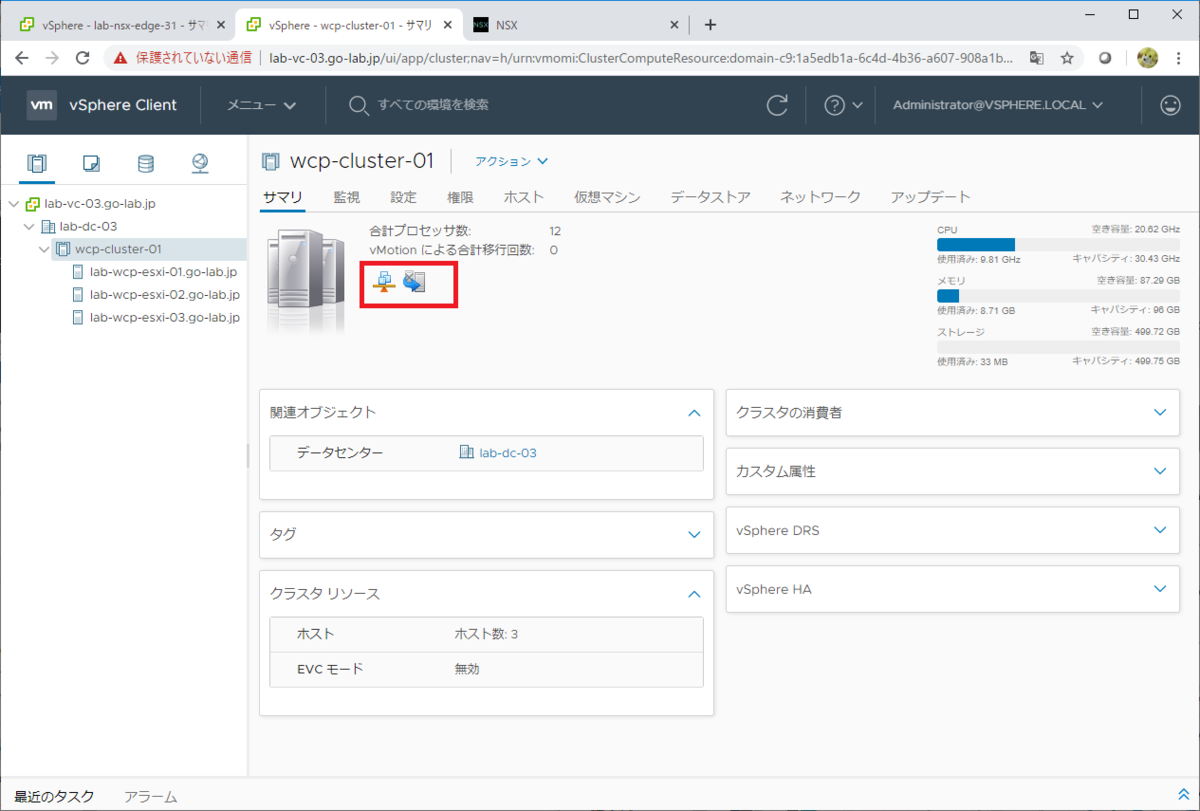
Task: Switch to the アップデート tab
Action: point(930,197)
